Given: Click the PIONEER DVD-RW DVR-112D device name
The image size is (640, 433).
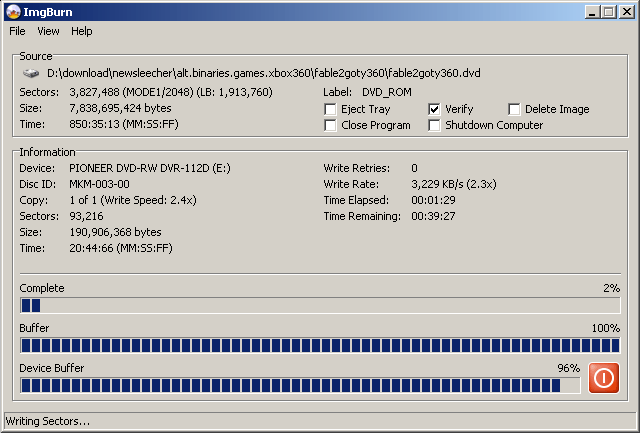Looking at the screenshot, I should point(150,168).
